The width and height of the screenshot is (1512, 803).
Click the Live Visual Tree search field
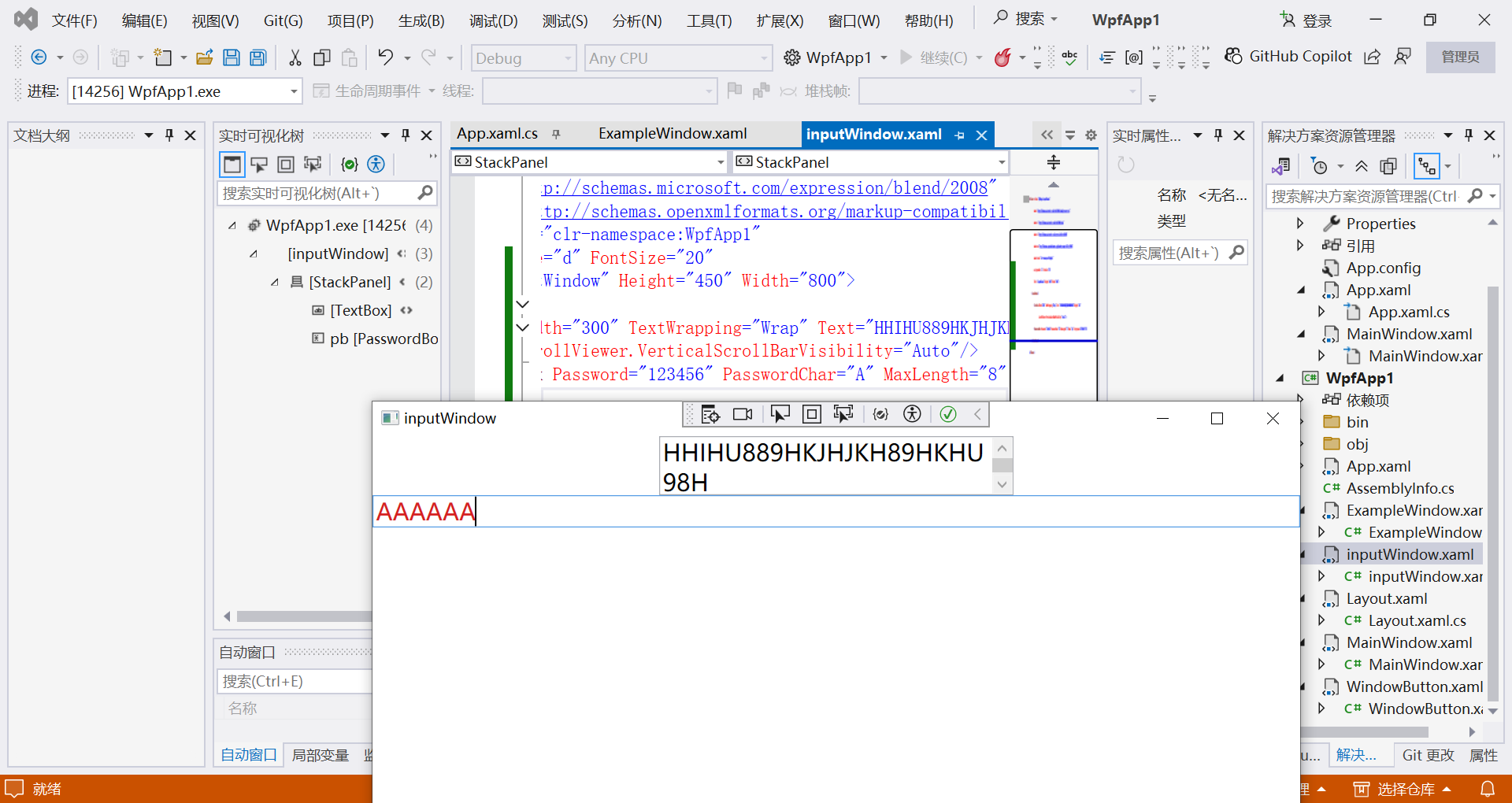point(327,193)
